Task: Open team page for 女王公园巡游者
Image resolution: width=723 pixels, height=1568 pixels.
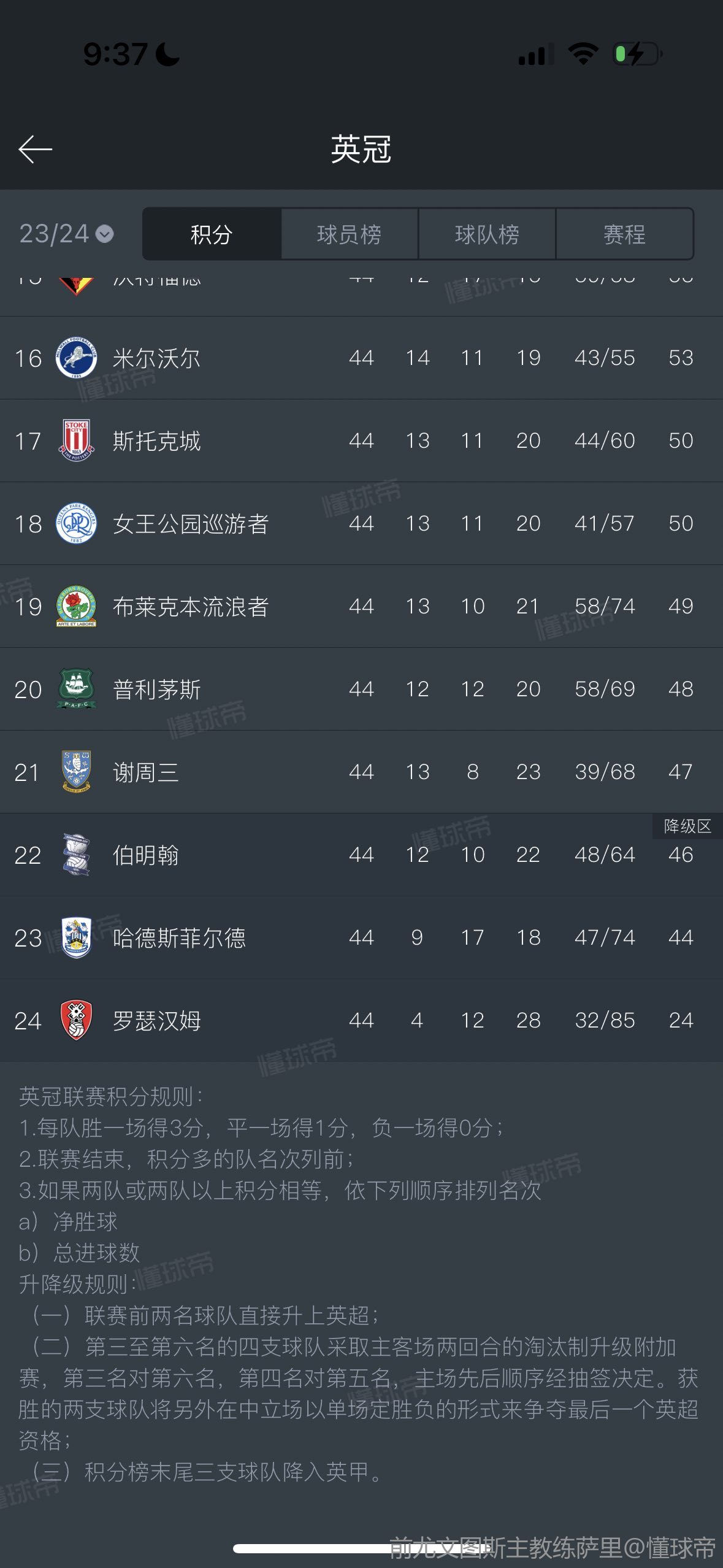Action: click(x=191, y=524)
